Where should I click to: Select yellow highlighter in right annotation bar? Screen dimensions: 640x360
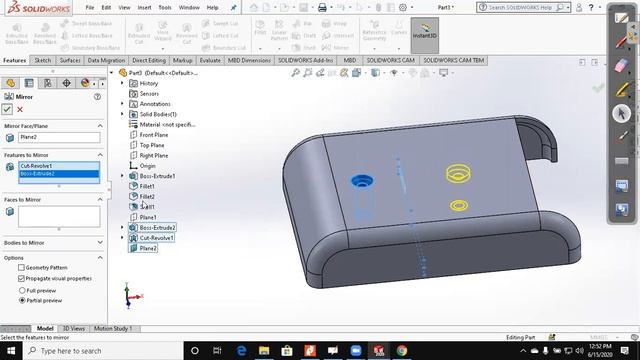tap(621, 89)
